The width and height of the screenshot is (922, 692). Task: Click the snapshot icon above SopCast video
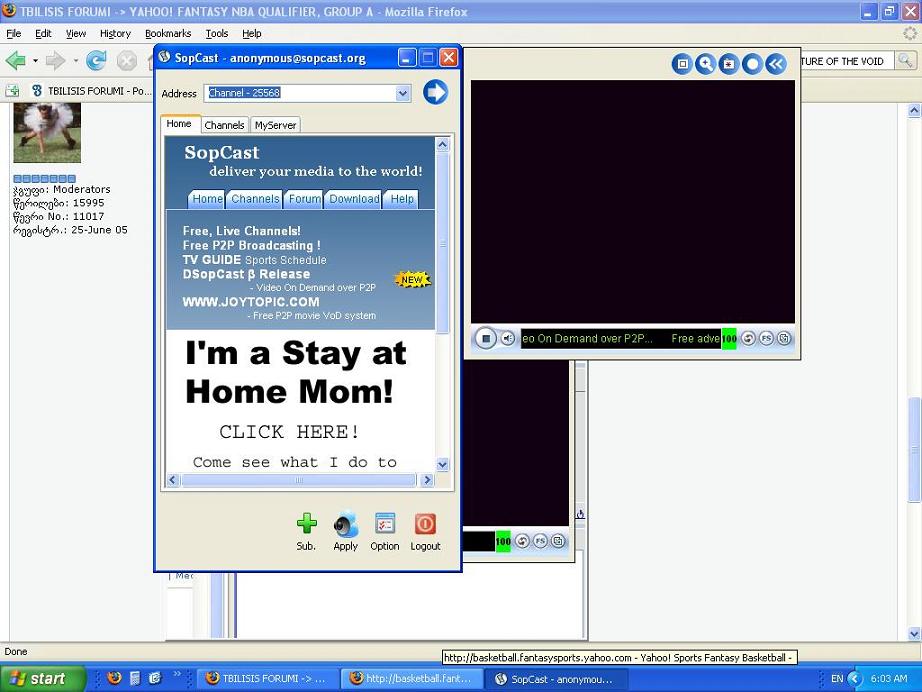729,63
